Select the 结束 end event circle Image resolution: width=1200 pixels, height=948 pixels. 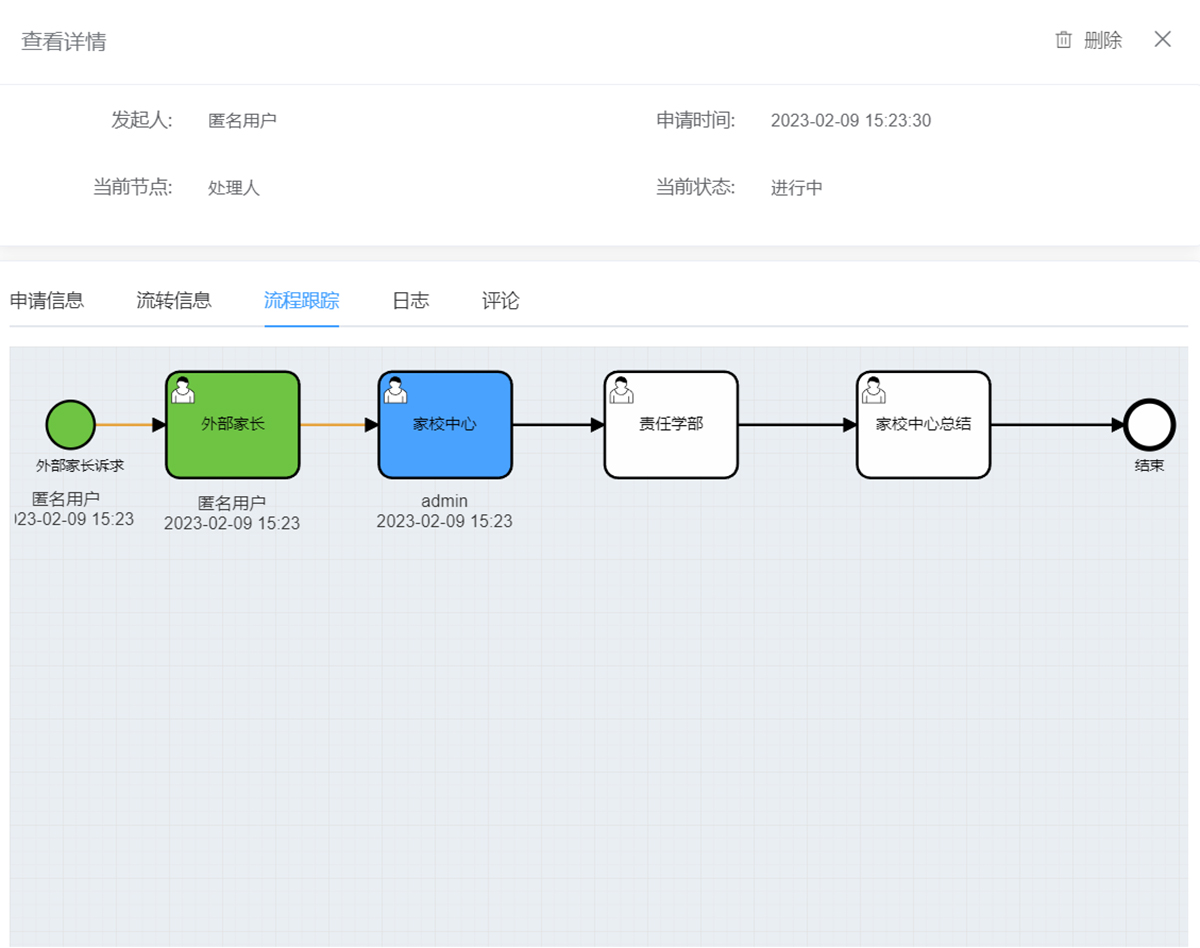(1149, 425)
